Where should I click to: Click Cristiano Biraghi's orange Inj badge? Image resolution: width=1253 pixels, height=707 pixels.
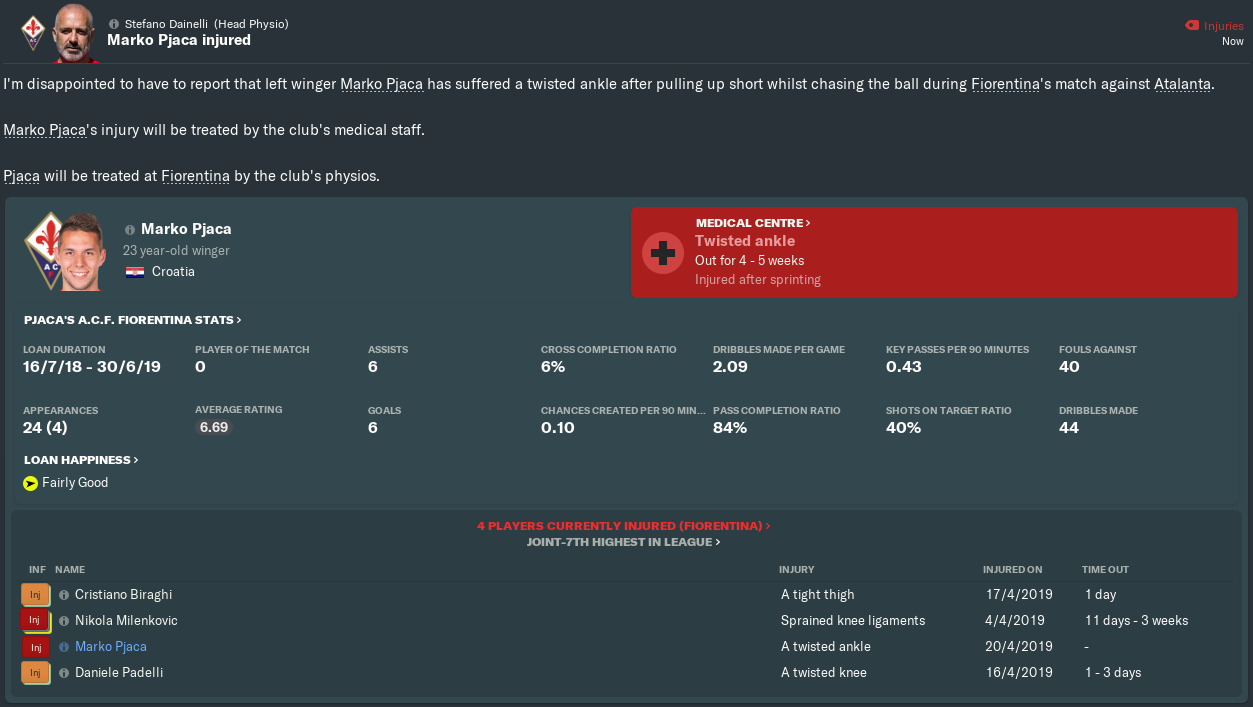35,595
